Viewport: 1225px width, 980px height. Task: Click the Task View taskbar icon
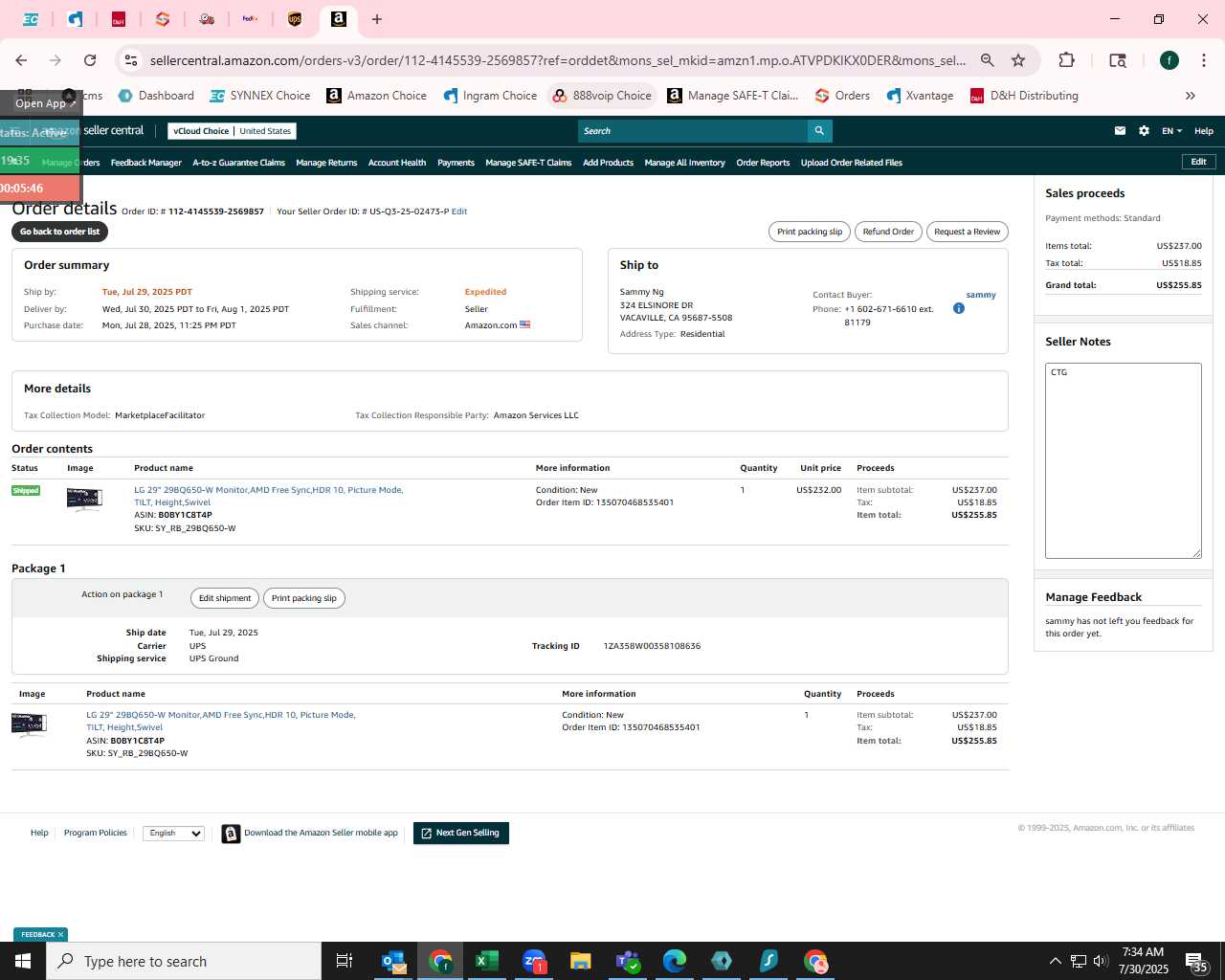click(345, 961)
